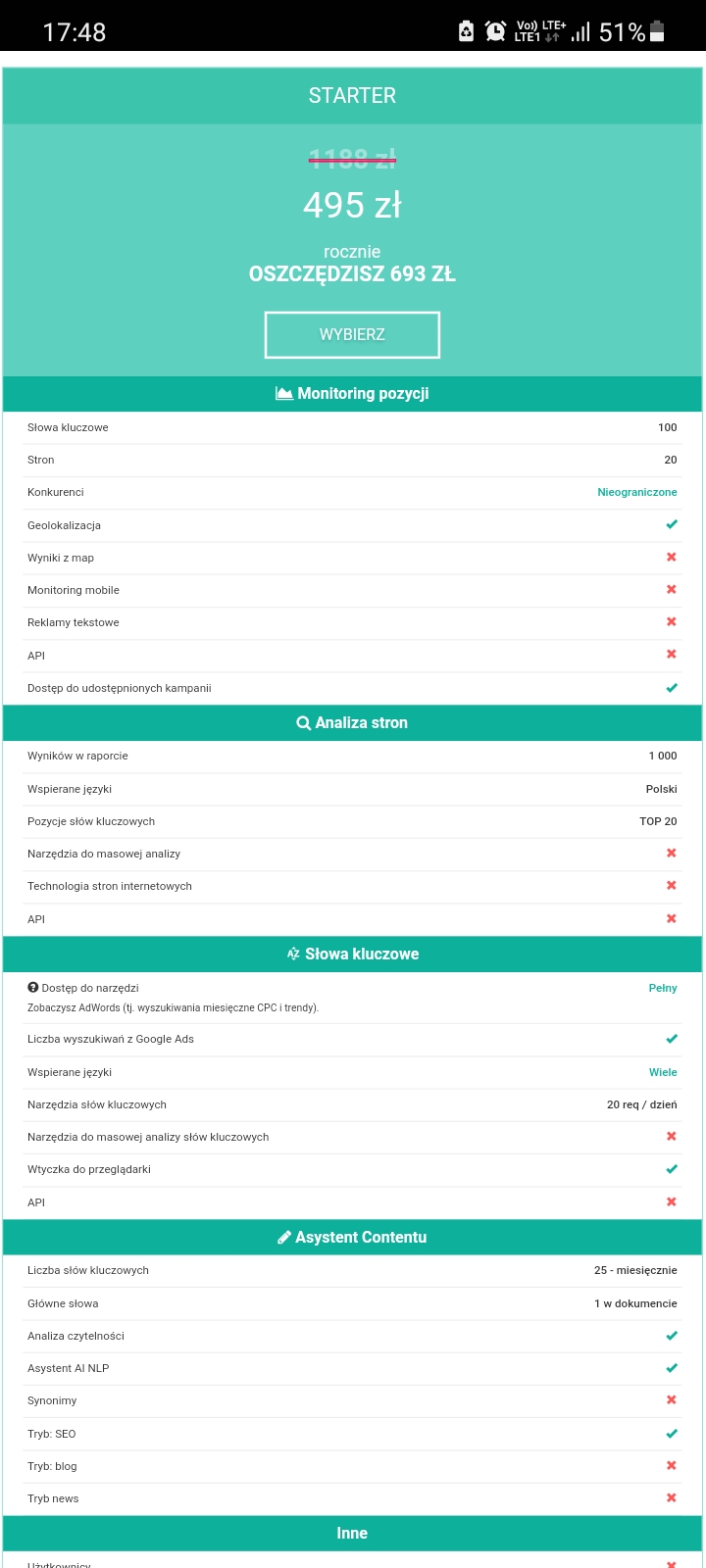
Task: Click the red cross for Wyniki z map
Action: click(672, 557)
